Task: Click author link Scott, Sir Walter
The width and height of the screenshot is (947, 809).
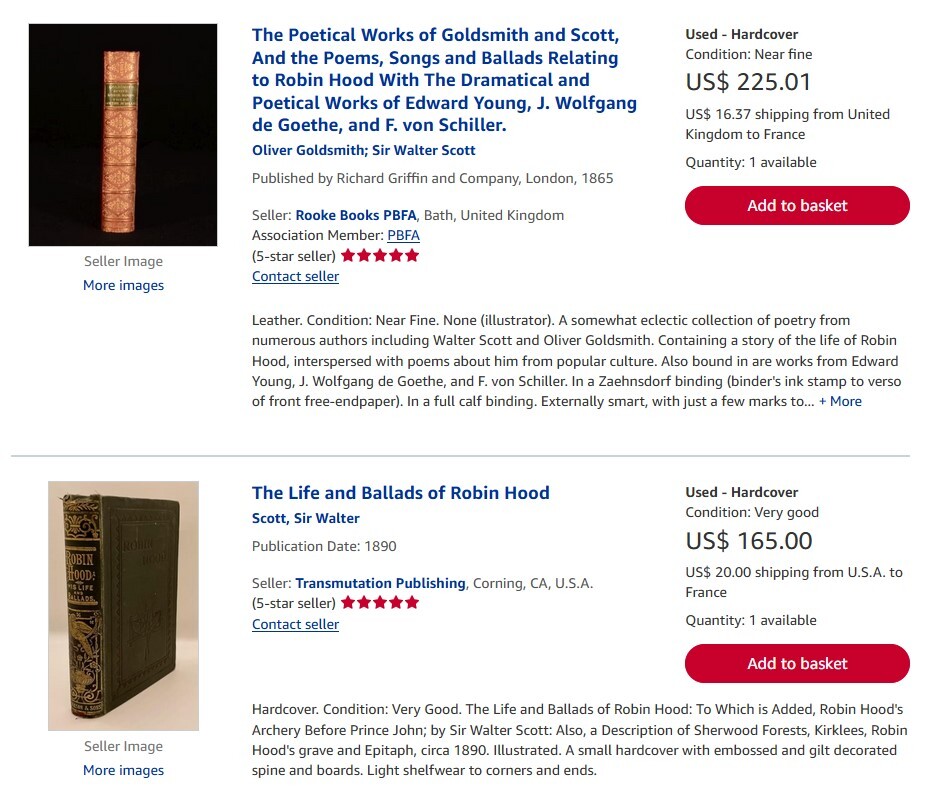Action: [305, 518]
